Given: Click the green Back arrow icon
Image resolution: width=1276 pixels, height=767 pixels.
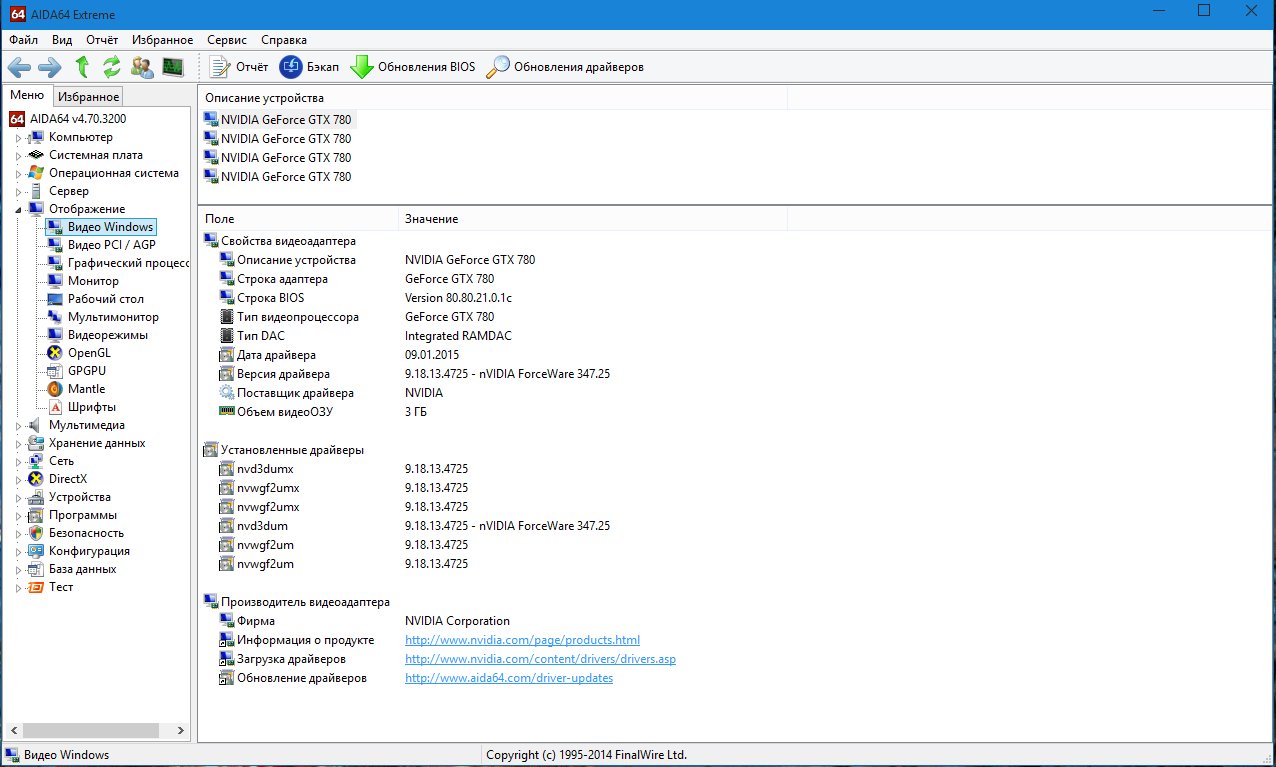Looking at the screenshot, I should tap(19, 67).
